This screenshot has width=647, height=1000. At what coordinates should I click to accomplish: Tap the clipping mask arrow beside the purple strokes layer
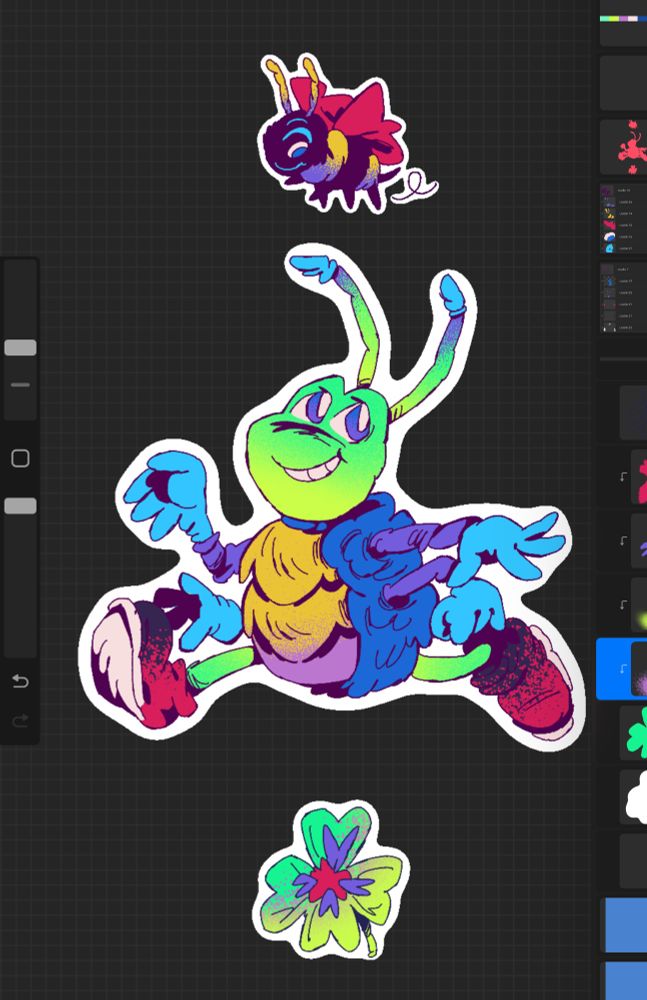[x=623, y=541]
